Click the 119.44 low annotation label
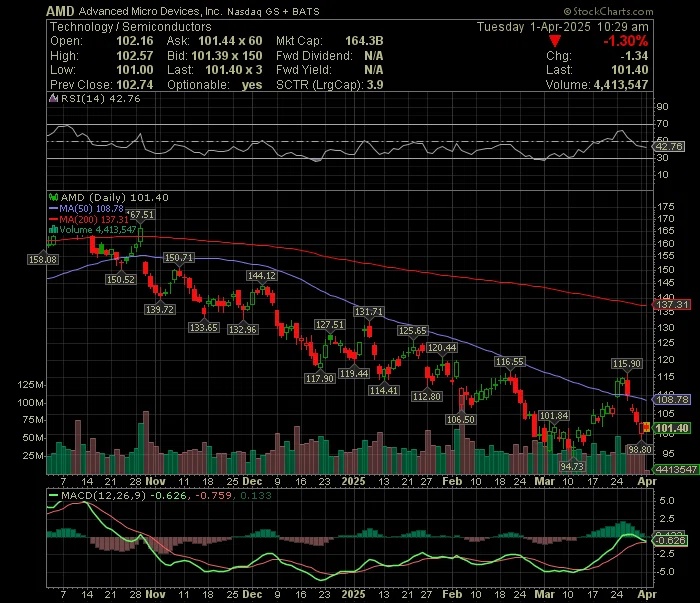This screenshot has width=700, height=603. pos(354,373)
